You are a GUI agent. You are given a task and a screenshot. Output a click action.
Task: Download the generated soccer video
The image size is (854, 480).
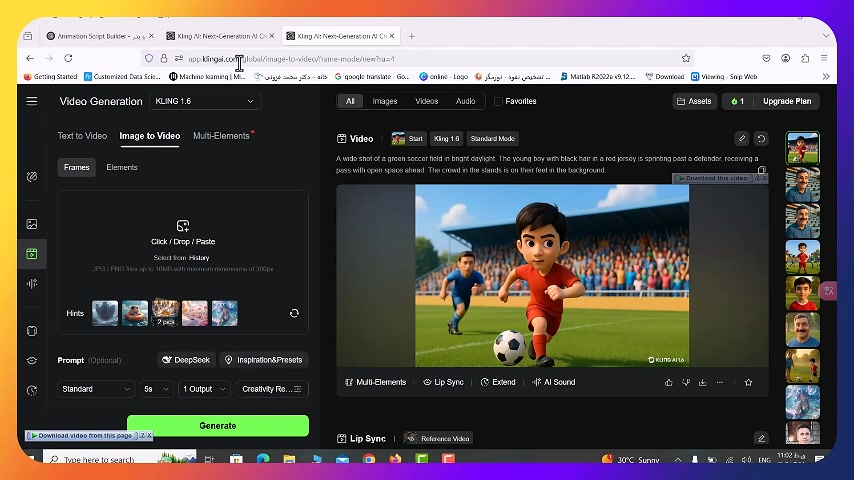click(x=703, y=382)
